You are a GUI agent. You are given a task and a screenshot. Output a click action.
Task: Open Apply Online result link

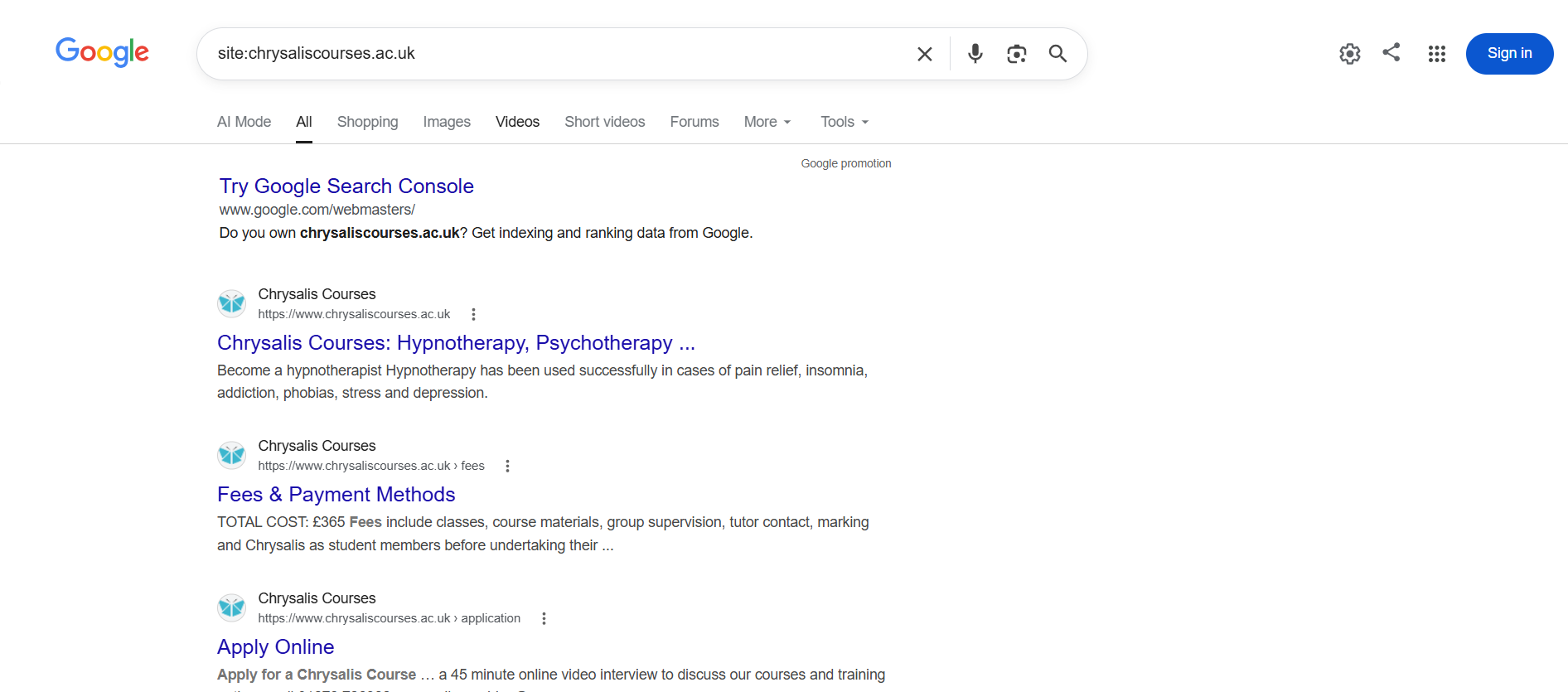[x=275, y=646]
